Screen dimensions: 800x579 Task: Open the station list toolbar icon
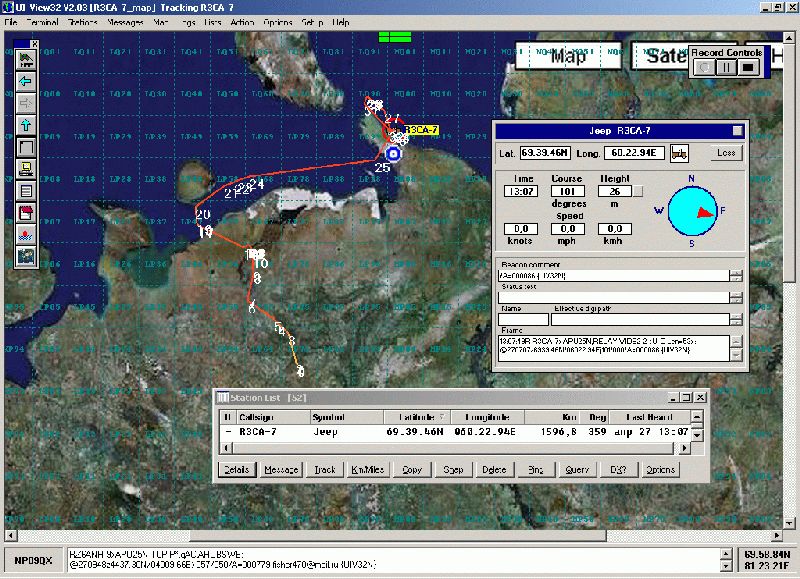coord(26,191)
